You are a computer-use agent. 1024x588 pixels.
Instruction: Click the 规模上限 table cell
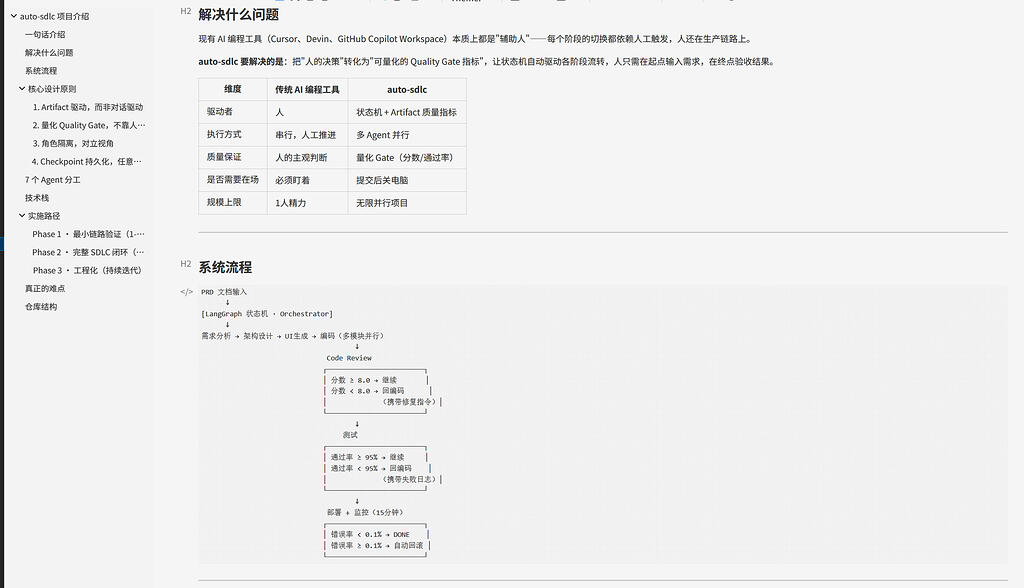tap(232, 203)
